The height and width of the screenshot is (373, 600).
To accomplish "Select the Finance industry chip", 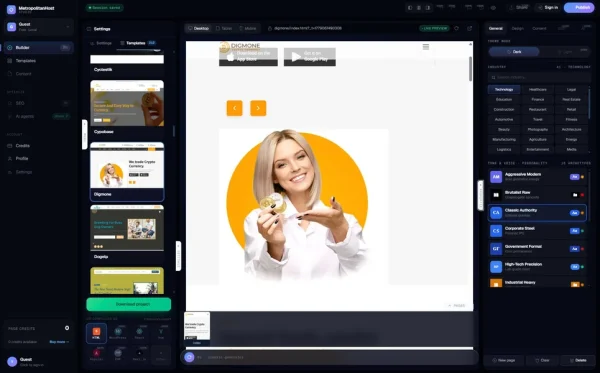I will click(538, 99).
